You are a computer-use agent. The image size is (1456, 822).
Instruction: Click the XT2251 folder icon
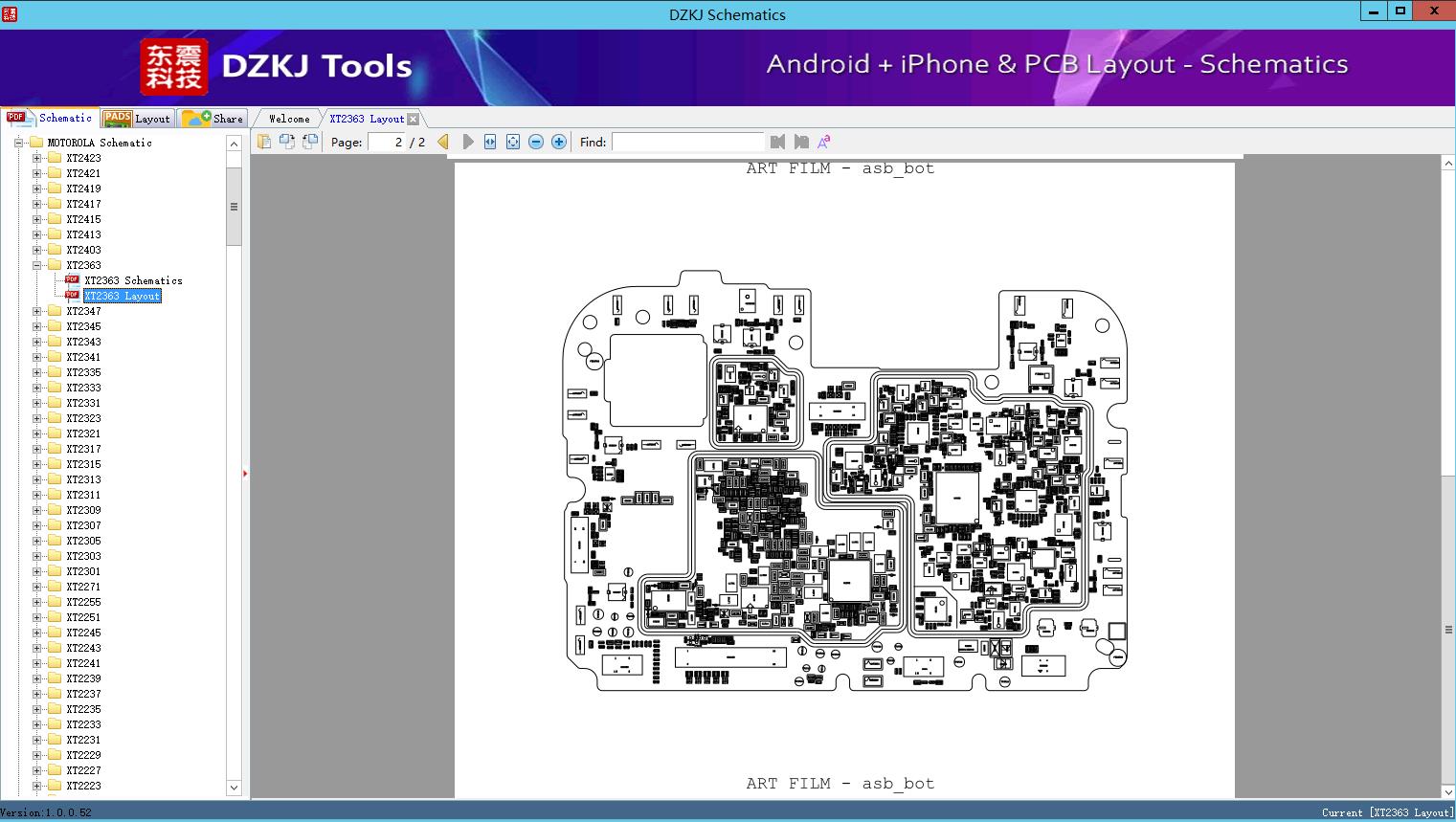tap(55, 617)
